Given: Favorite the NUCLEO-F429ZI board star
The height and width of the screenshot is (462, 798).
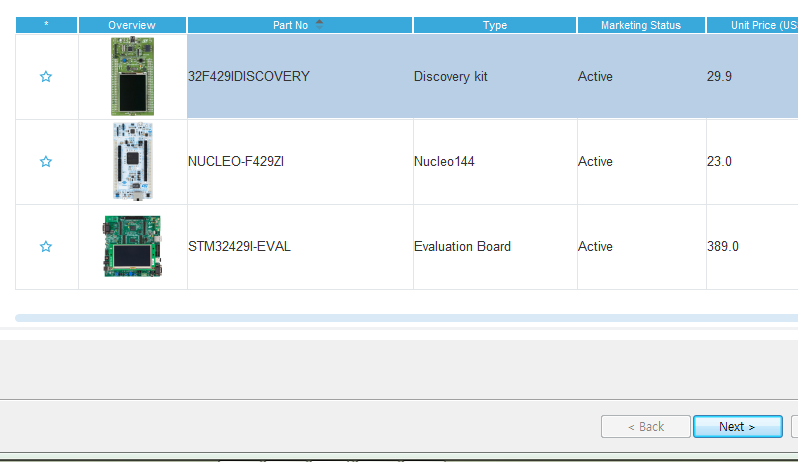Looking at the screenshot, I should click(x=46, y=161).
